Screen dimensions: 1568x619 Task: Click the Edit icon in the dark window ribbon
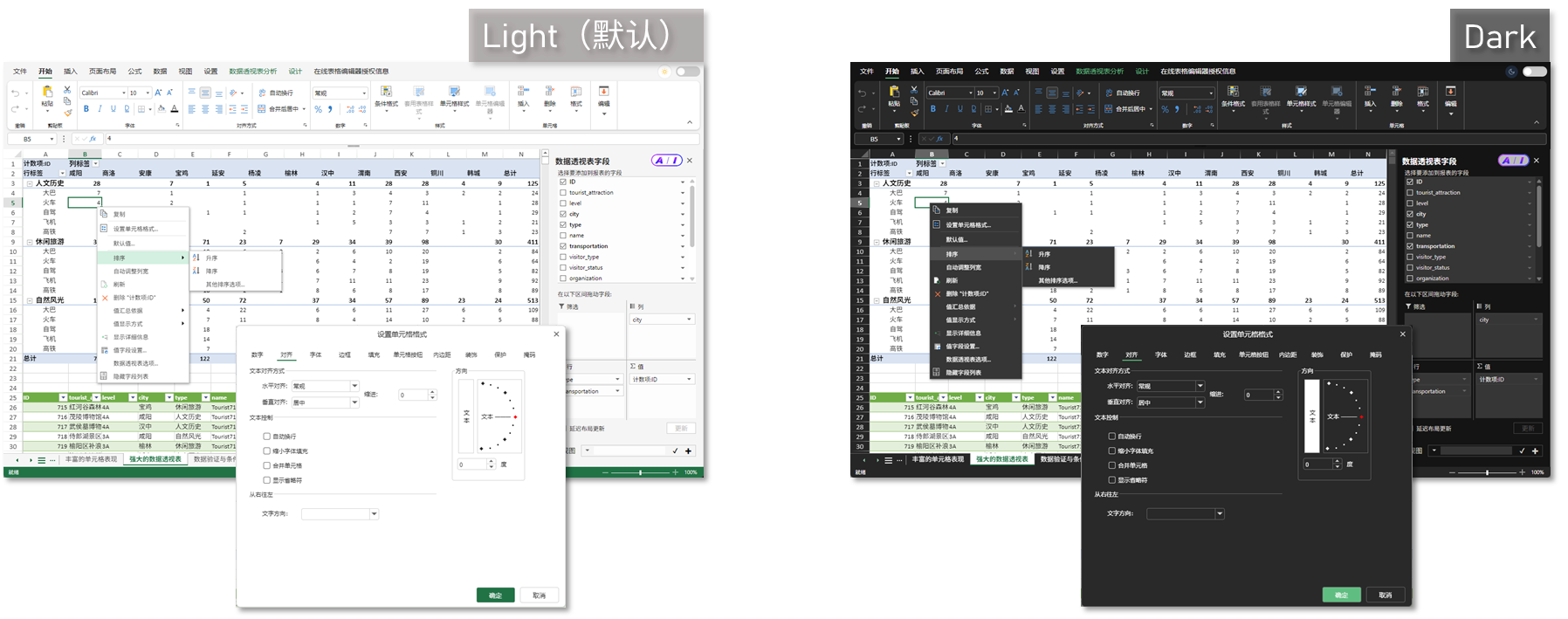point(1450,91)
